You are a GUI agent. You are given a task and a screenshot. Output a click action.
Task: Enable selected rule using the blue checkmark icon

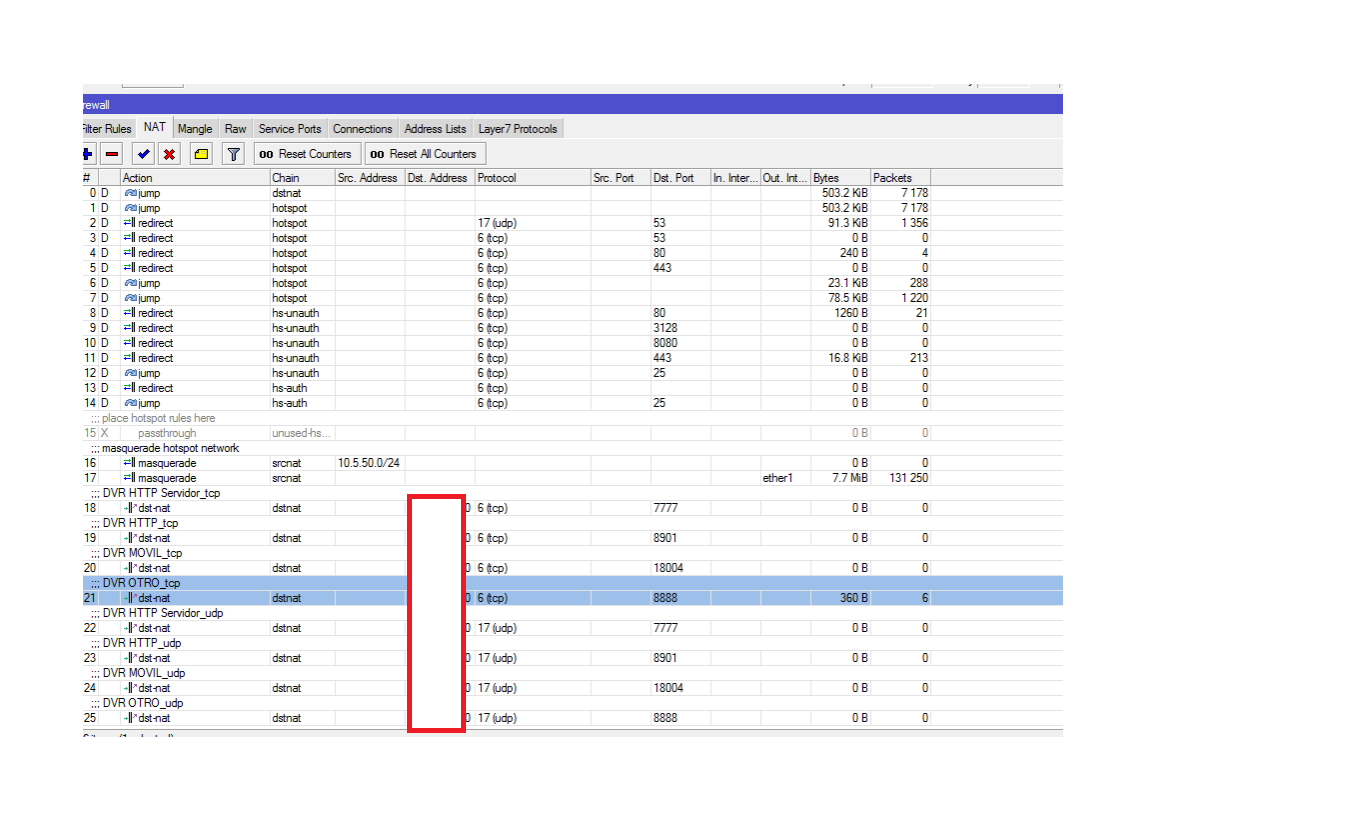tap(143, 154)
